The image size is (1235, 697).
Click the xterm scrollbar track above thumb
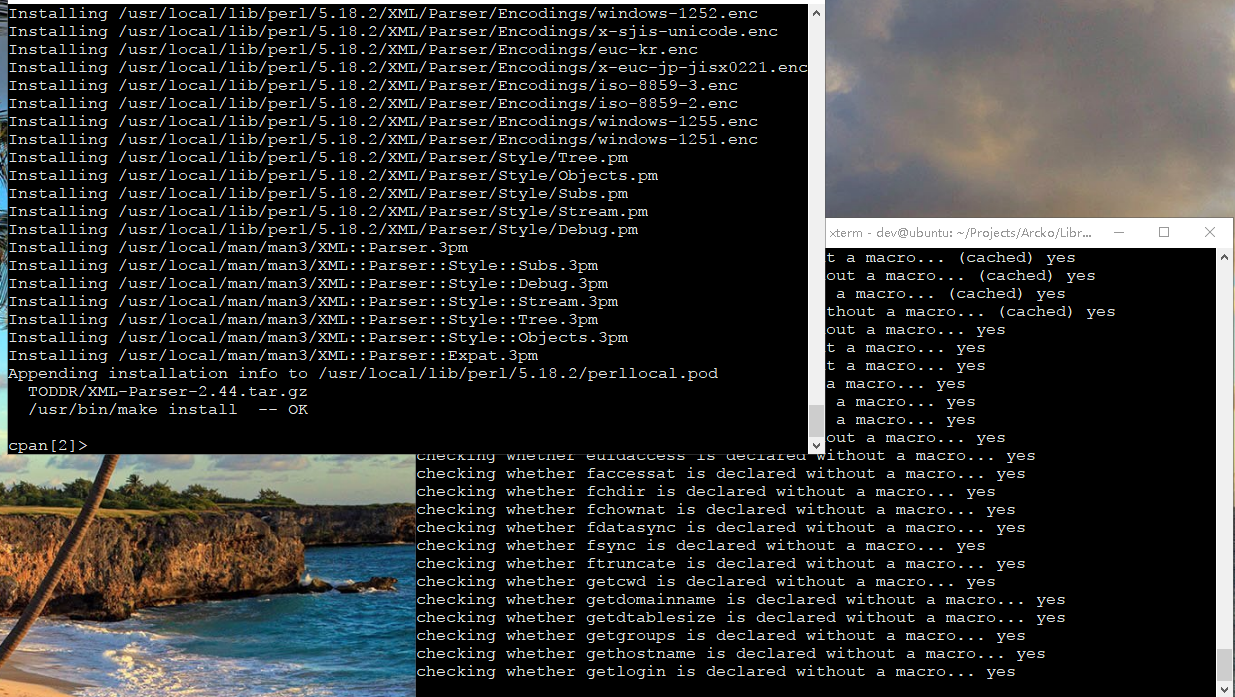[1225, 450]
